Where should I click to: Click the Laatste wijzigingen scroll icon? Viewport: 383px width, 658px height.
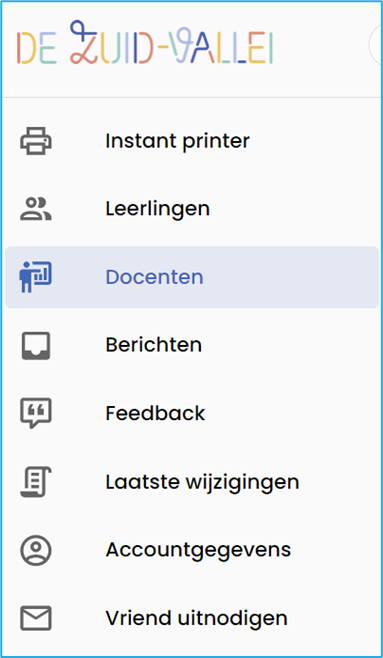click(x=36, y=482)
